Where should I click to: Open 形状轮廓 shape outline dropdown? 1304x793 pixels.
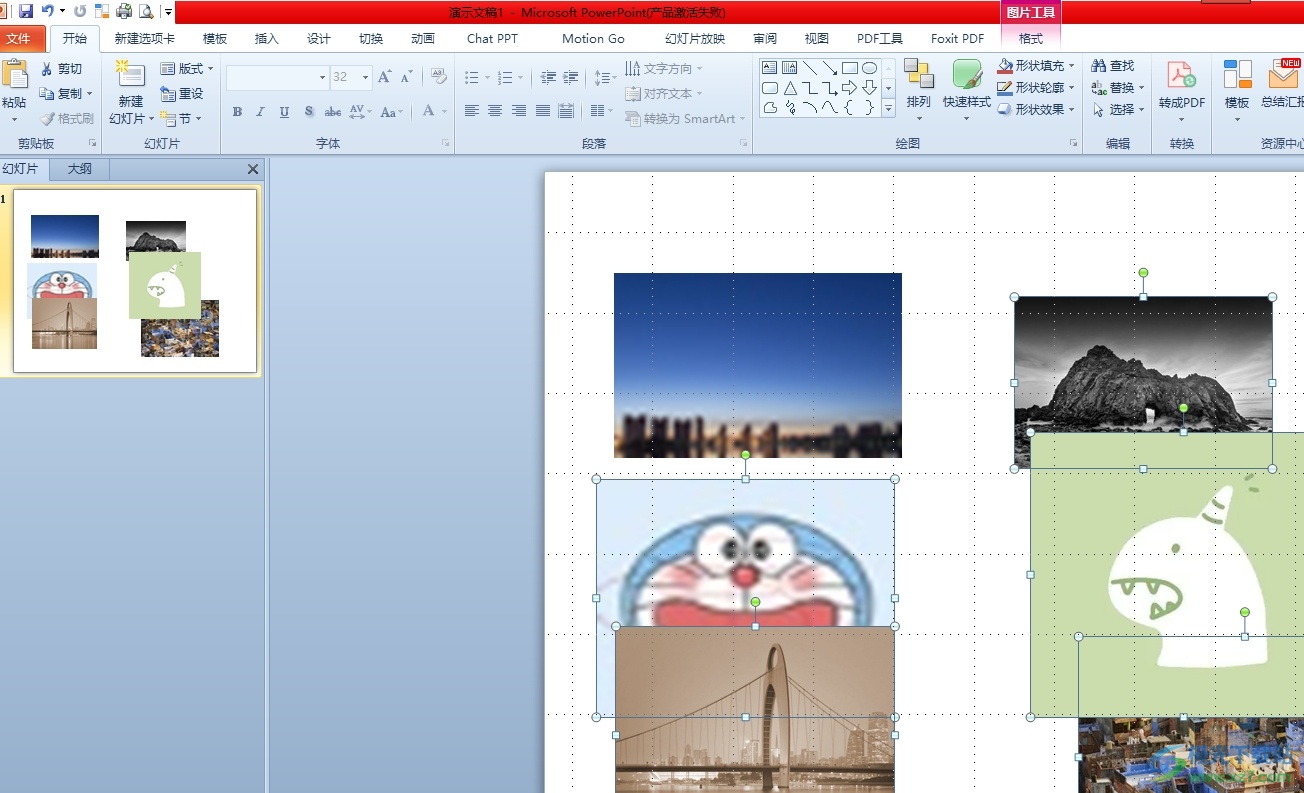coord(1036,88)
